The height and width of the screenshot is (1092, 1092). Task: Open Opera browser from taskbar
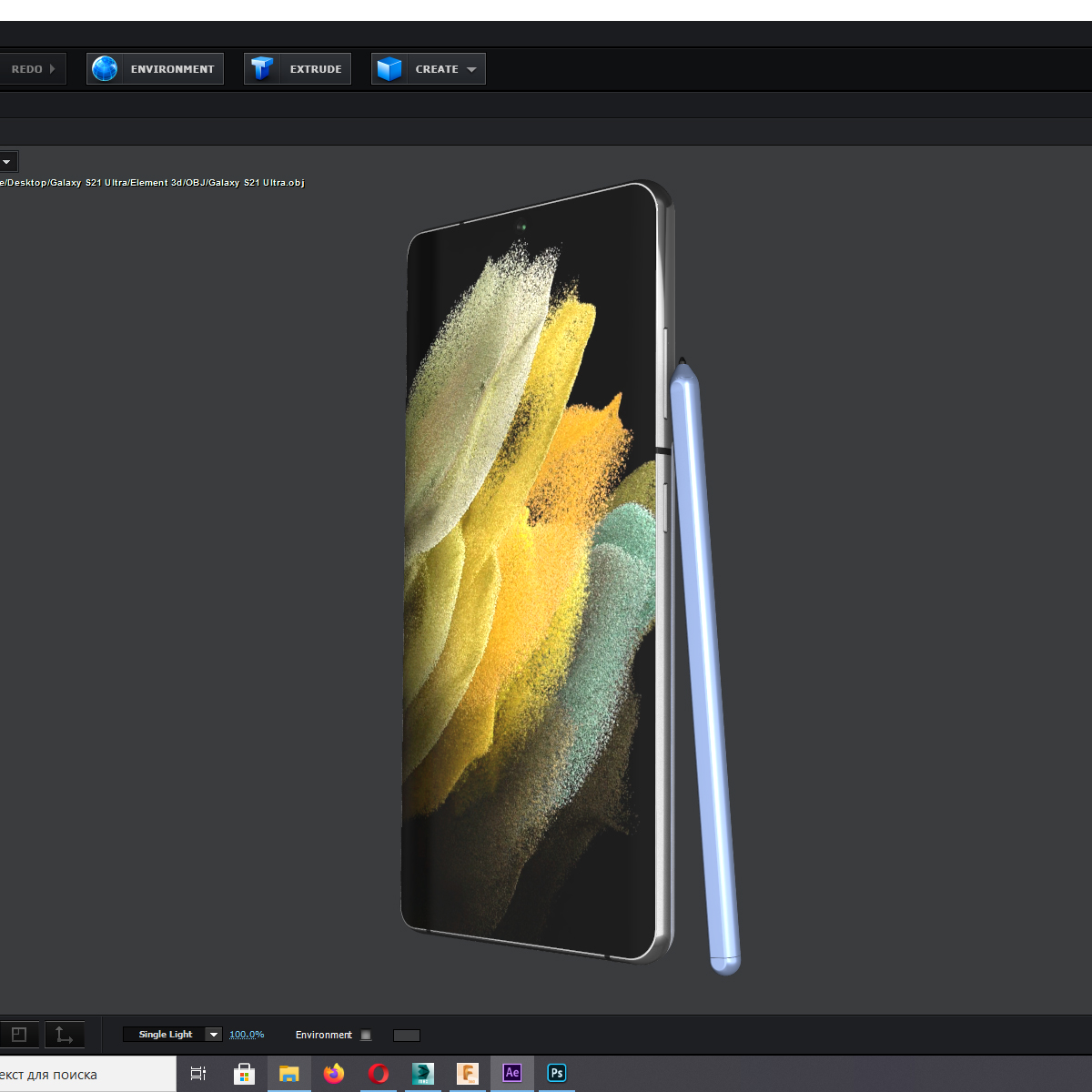(x=379, y=1074)
